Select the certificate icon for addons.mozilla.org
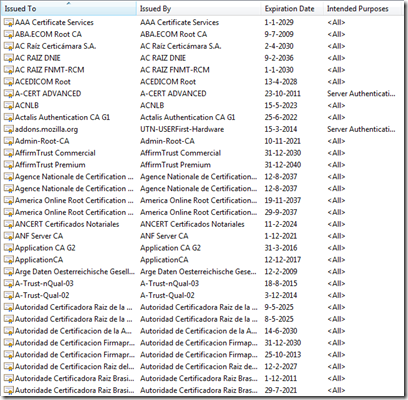Image resolution: width=408 pixels, height=400 pixels. tap(9, 129)
